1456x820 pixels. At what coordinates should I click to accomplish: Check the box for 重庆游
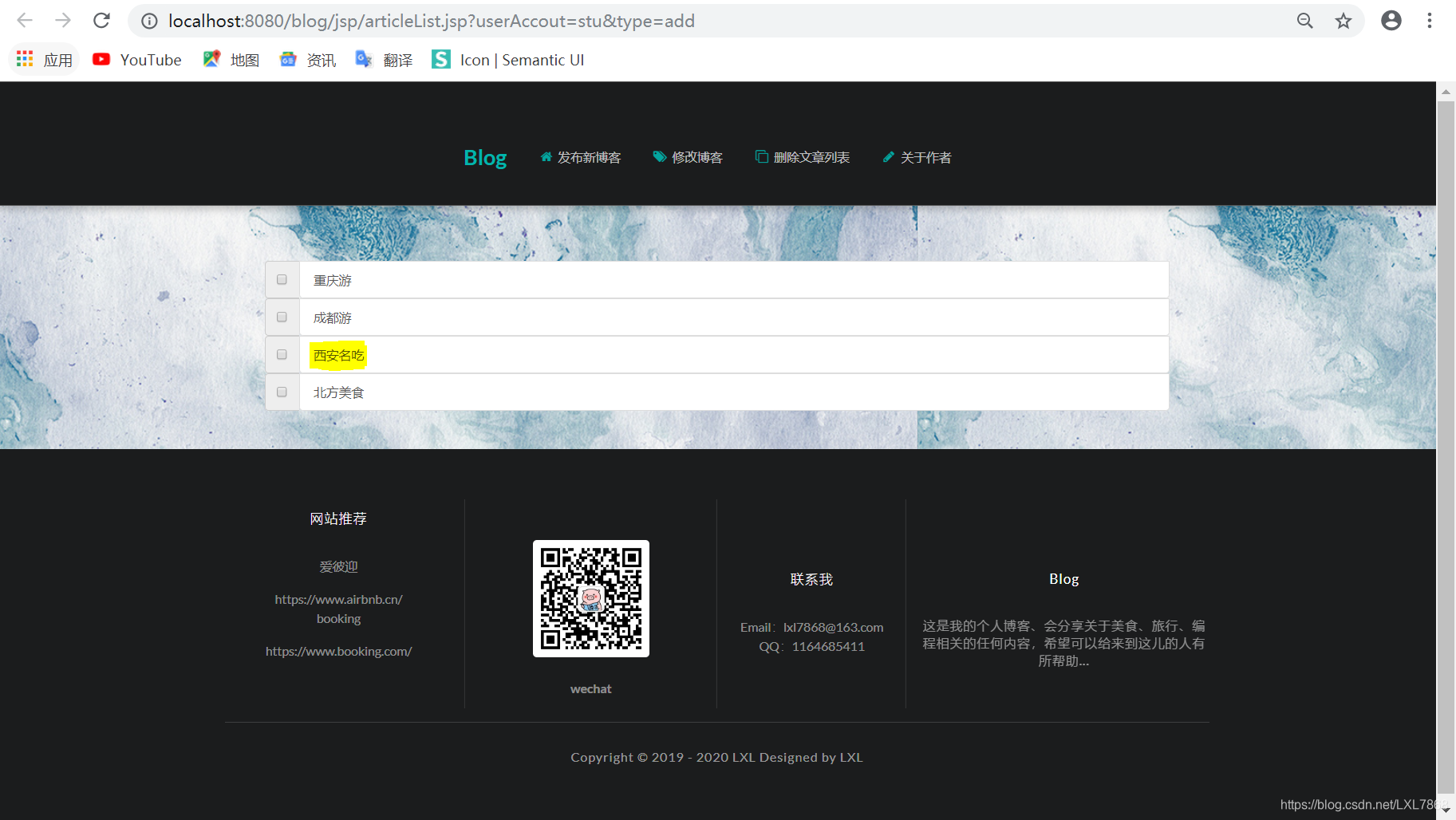(x=282, y=279)
